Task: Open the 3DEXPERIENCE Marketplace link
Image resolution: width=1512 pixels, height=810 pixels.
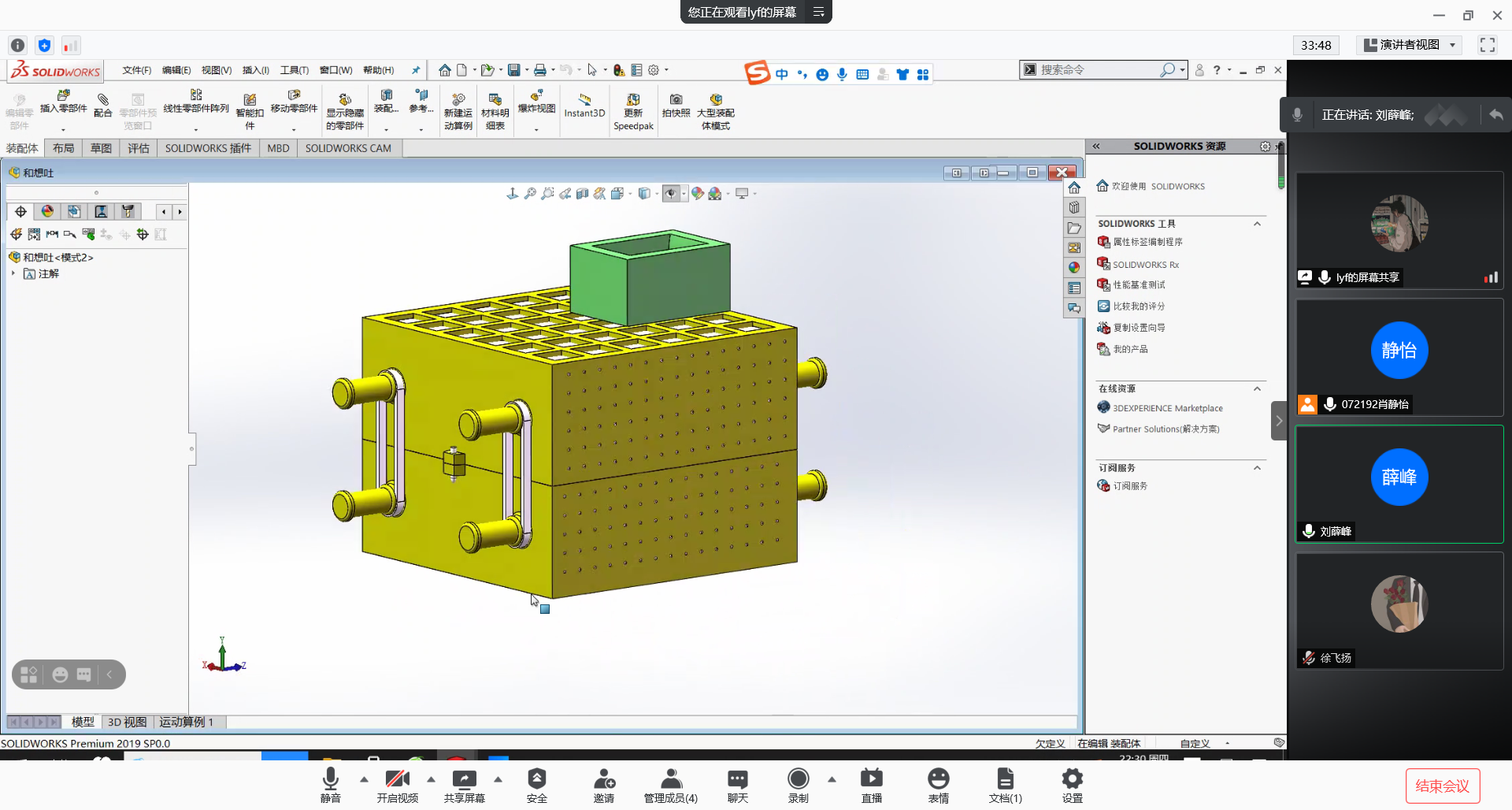Action: [x=1167, y=408]
